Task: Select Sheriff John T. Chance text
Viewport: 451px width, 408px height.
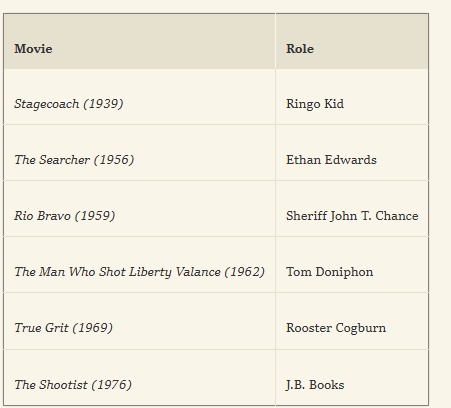Action: coord(352,216)
